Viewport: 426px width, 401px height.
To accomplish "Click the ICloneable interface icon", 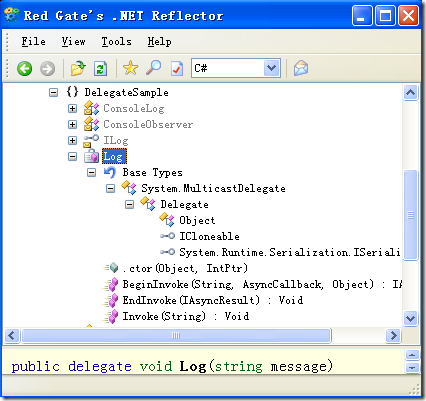I will click(167, 236).
